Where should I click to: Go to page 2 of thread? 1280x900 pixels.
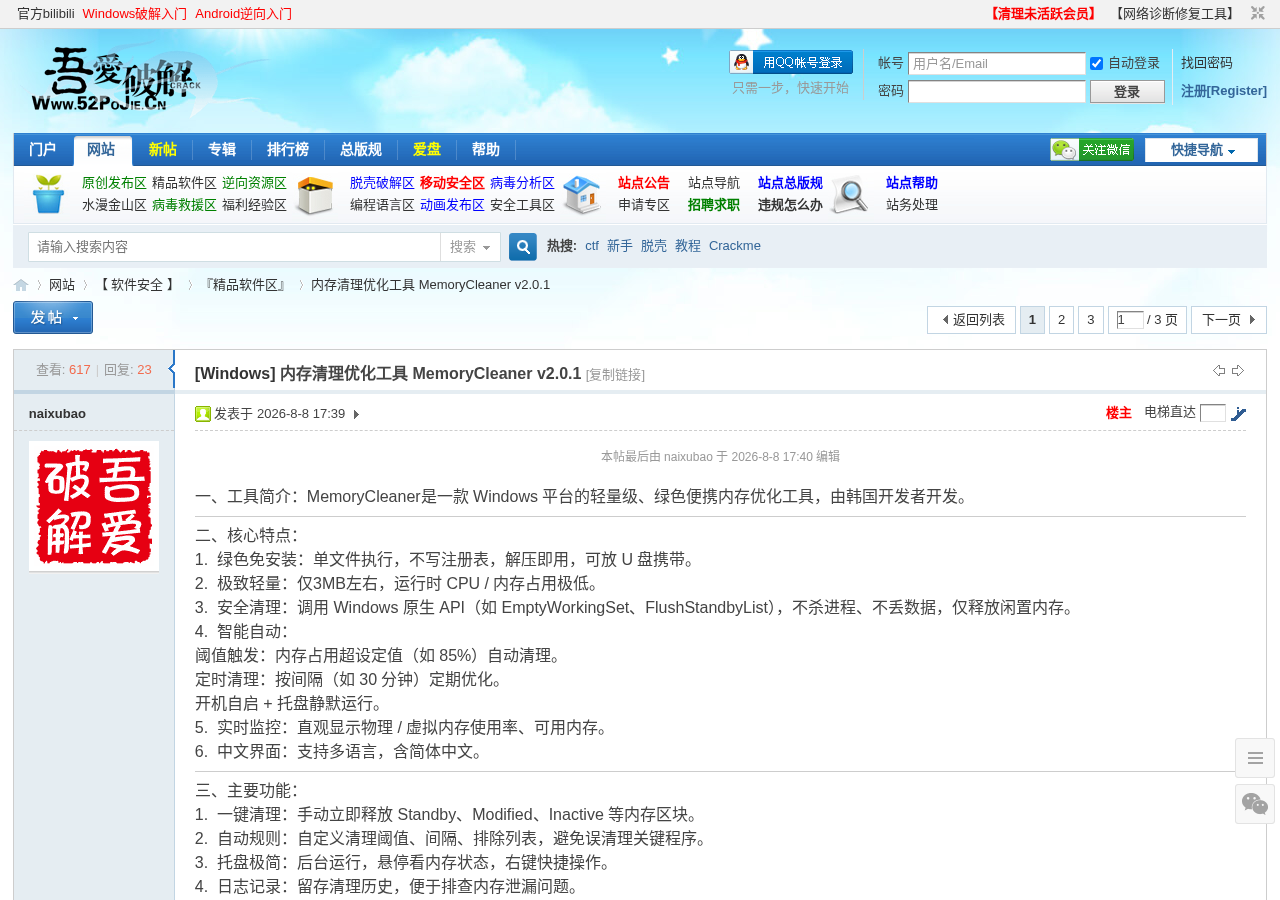(x=1061, y=320)
